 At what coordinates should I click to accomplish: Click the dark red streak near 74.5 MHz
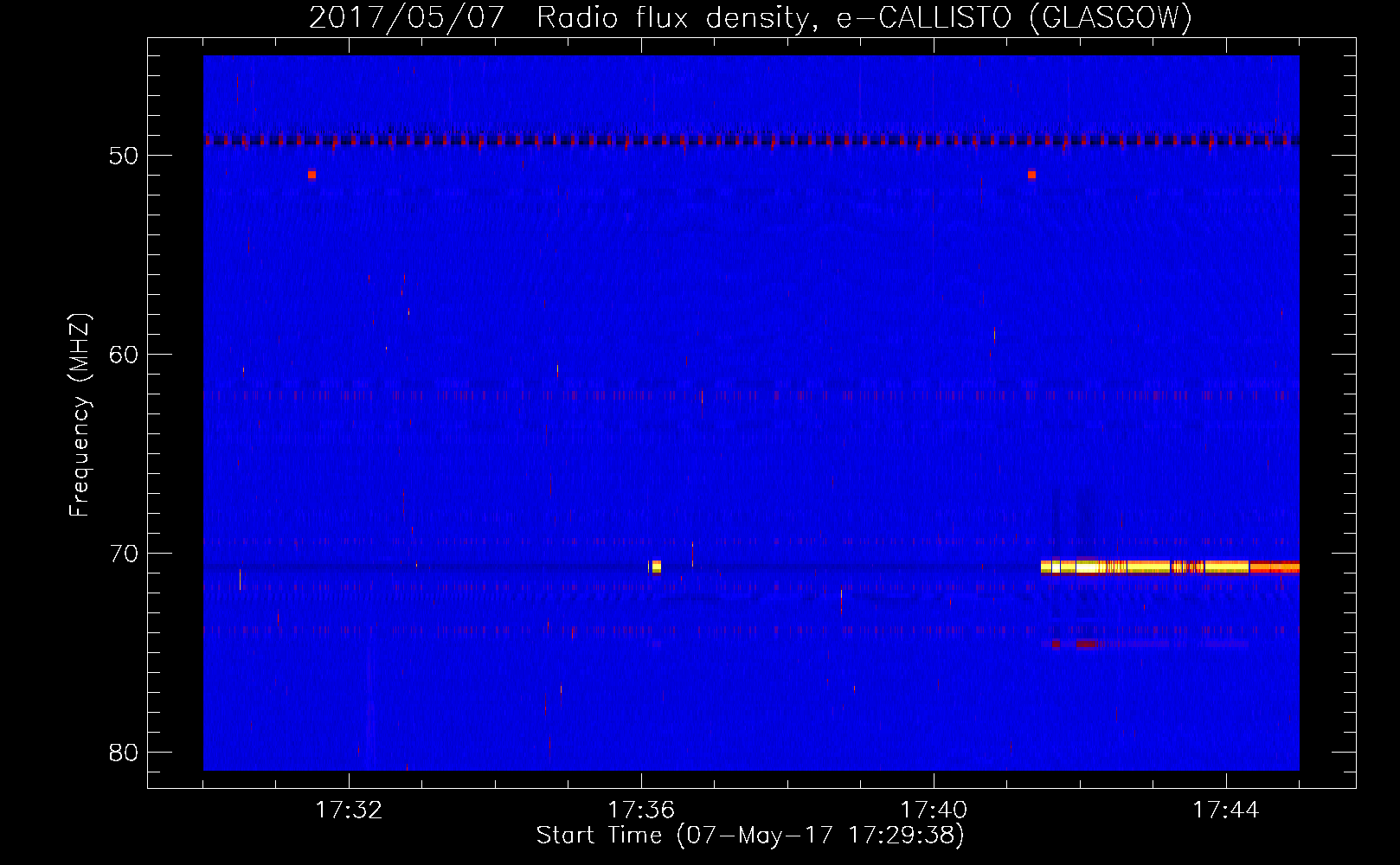click(1088, 644)
